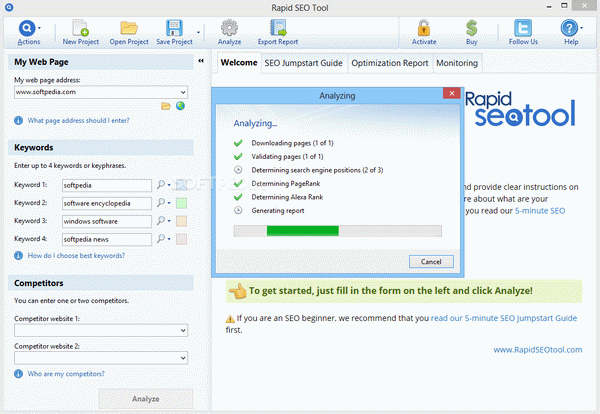Expand the Help dropdown arrow
The width and height of the screenshot is (600, 414).
(581, 28)
